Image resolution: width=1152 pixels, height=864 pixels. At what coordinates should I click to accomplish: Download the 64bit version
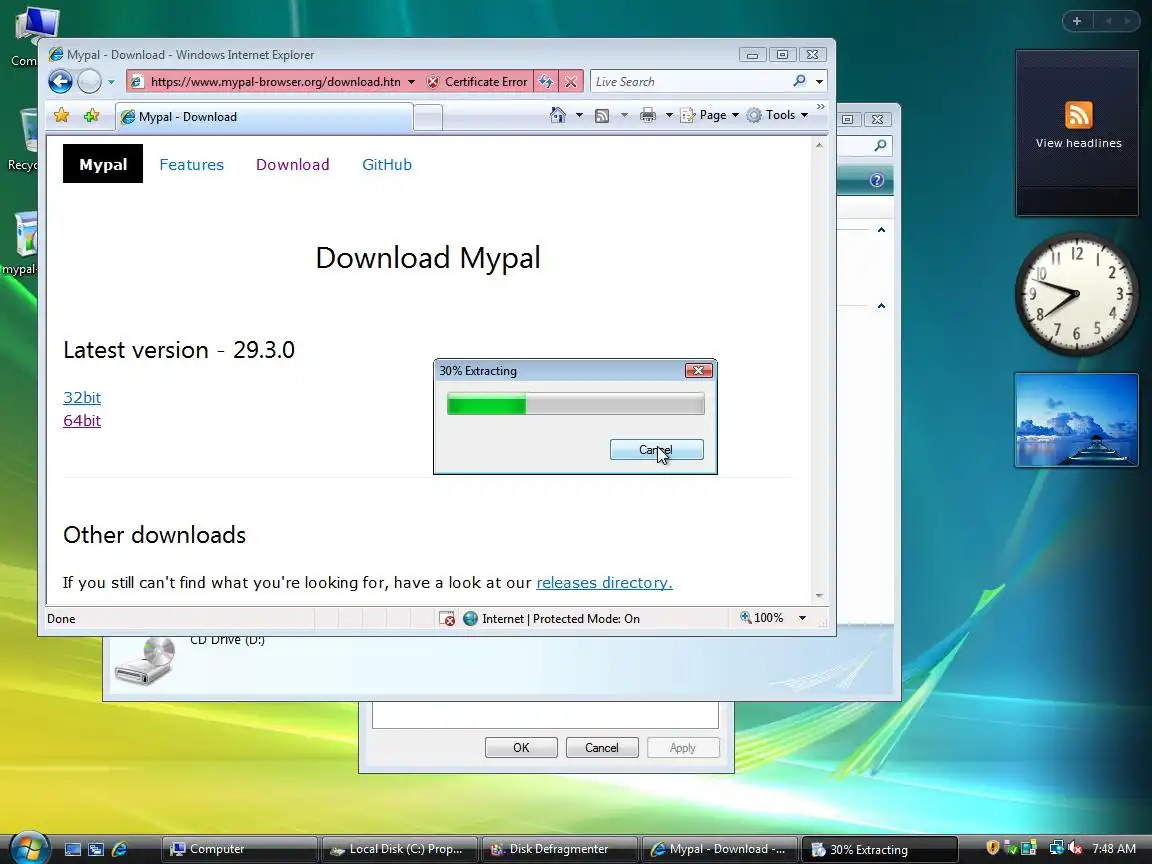(82, 420)
